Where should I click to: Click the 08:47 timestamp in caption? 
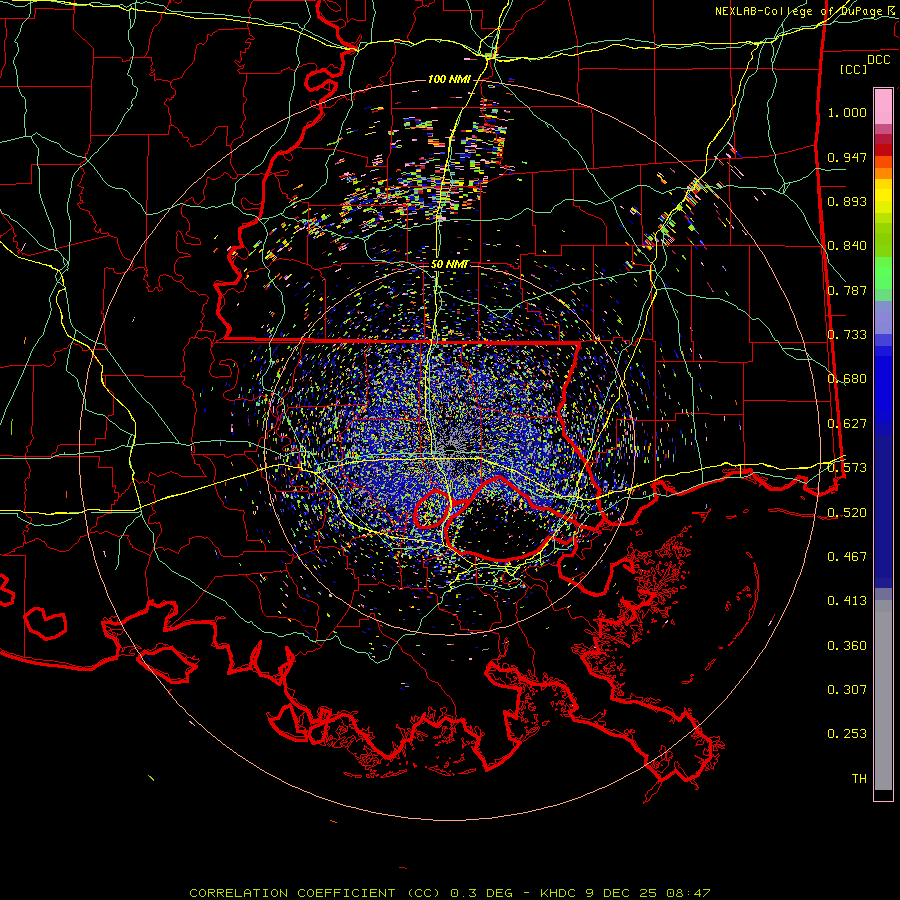(x=688, y=893)
